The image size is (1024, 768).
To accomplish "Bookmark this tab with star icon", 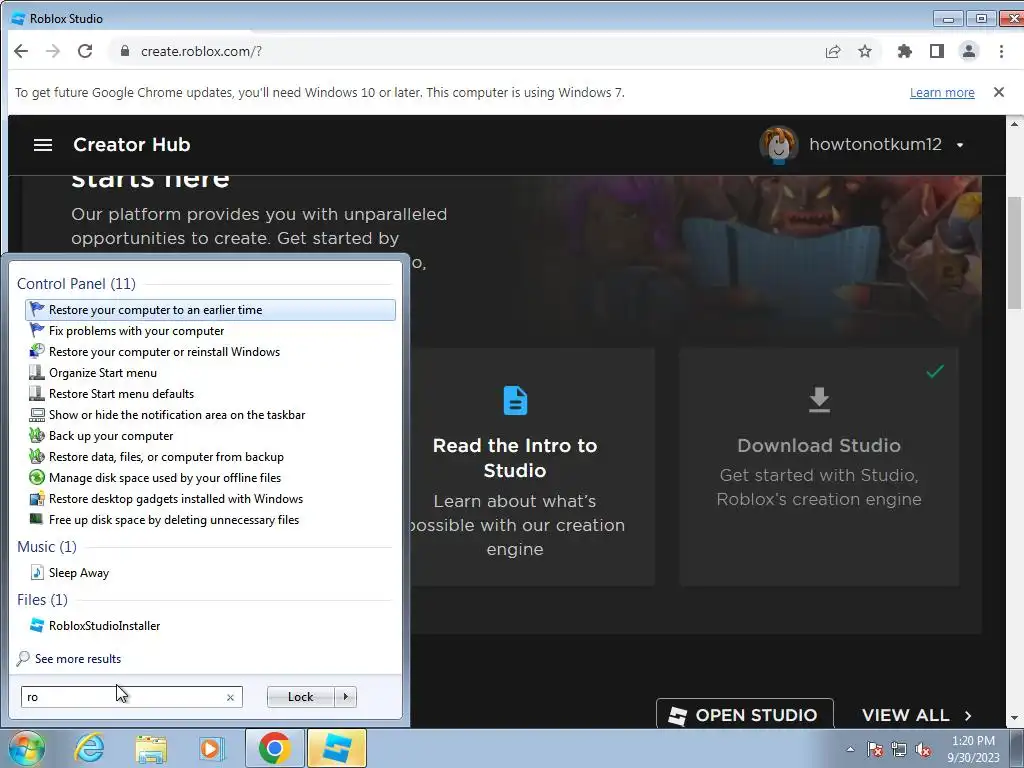I will [x=865, y=51].
